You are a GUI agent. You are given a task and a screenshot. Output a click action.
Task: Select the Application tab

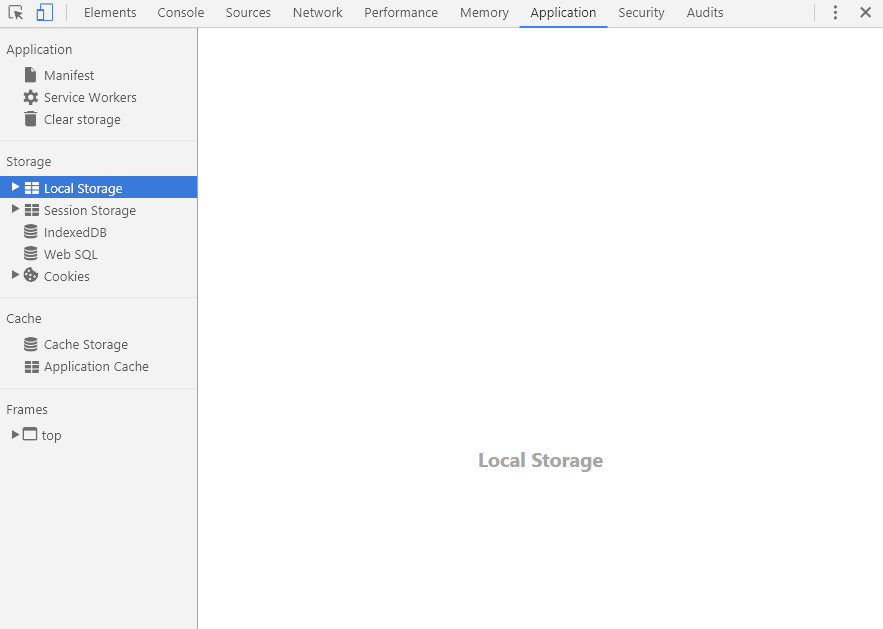[x=563, y=12]
